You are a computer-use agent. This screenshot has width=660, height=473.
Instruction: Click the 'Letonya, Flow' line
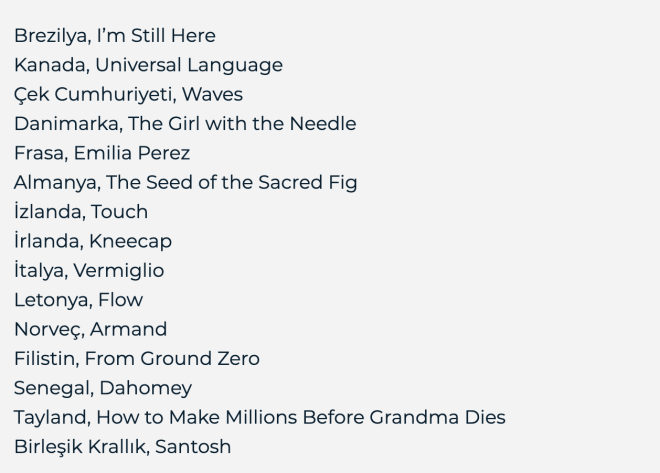coord(78,300)
